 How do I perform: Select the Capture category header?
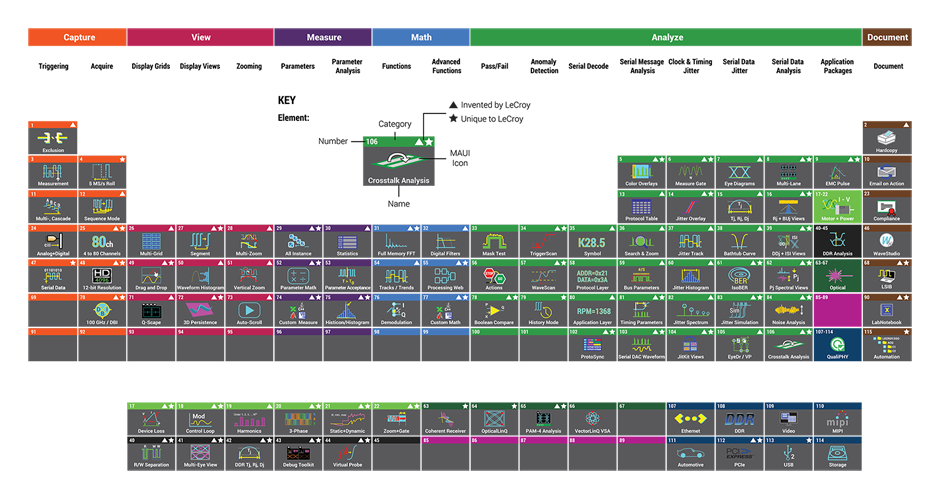(77, 37)
